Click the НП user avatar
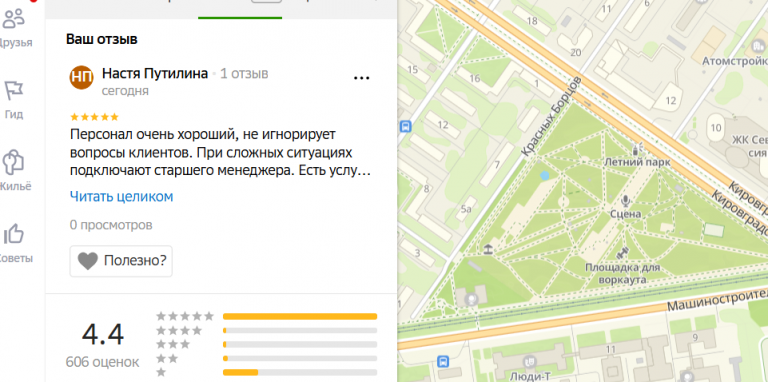Screen dimensions: 768x382 pyautogui.click(x=81, y=77)
